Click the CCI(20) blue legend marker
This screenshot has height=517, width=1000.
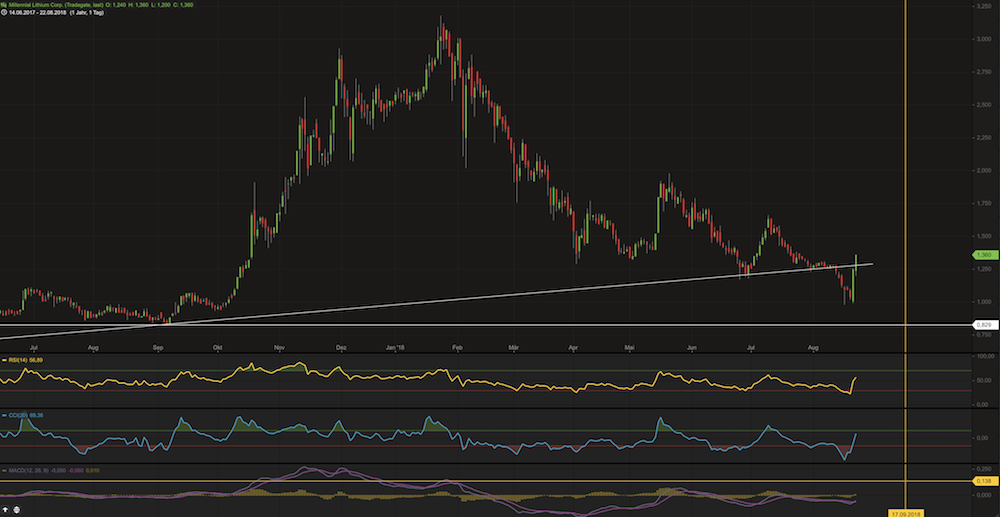tap(3, 413)
